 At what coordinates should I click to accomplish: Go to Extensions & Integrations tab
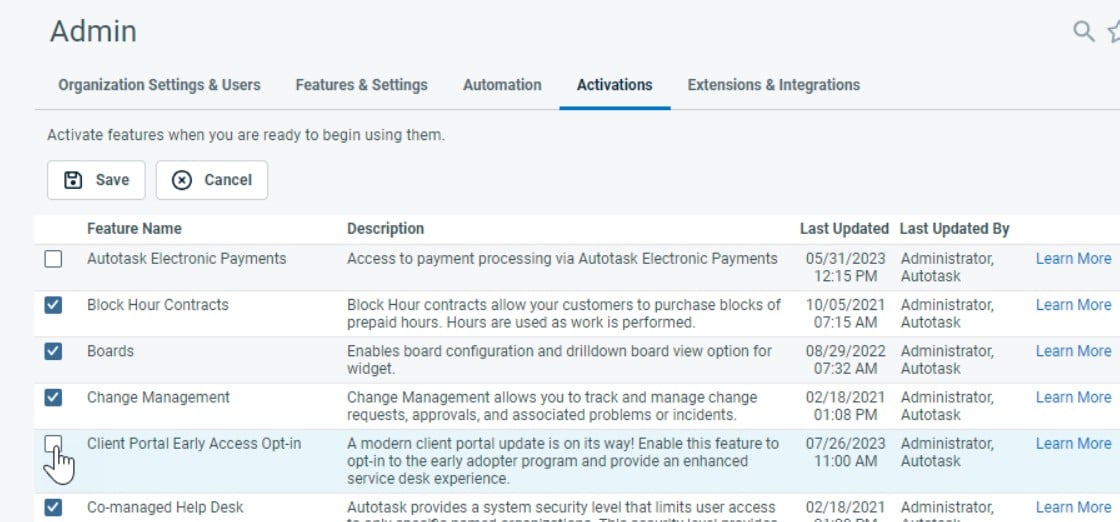pyautogui.click(x=773, y=85)
